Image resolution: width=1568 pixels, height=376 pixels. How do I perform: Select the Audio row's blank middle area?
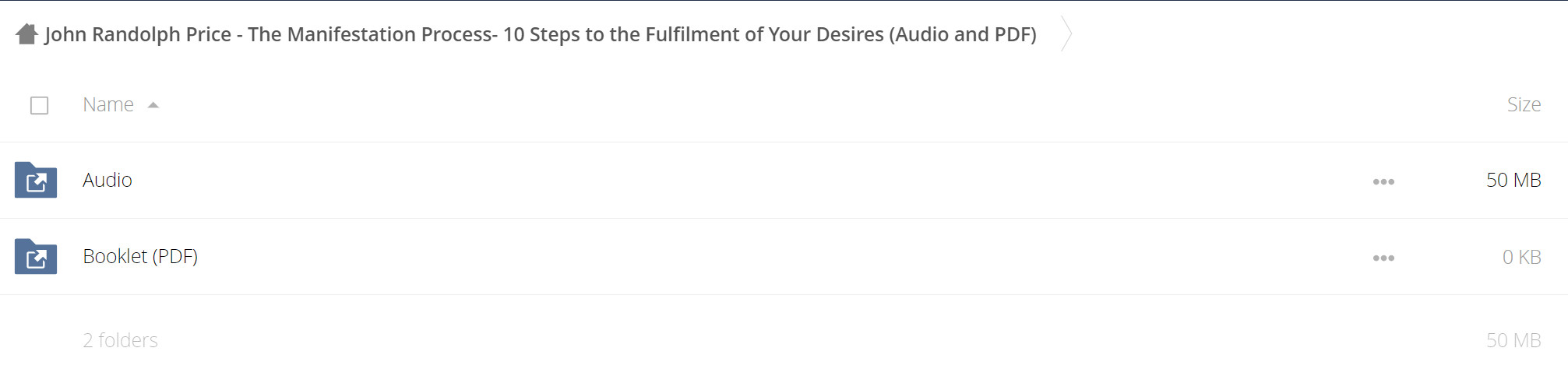pos(748,180)
